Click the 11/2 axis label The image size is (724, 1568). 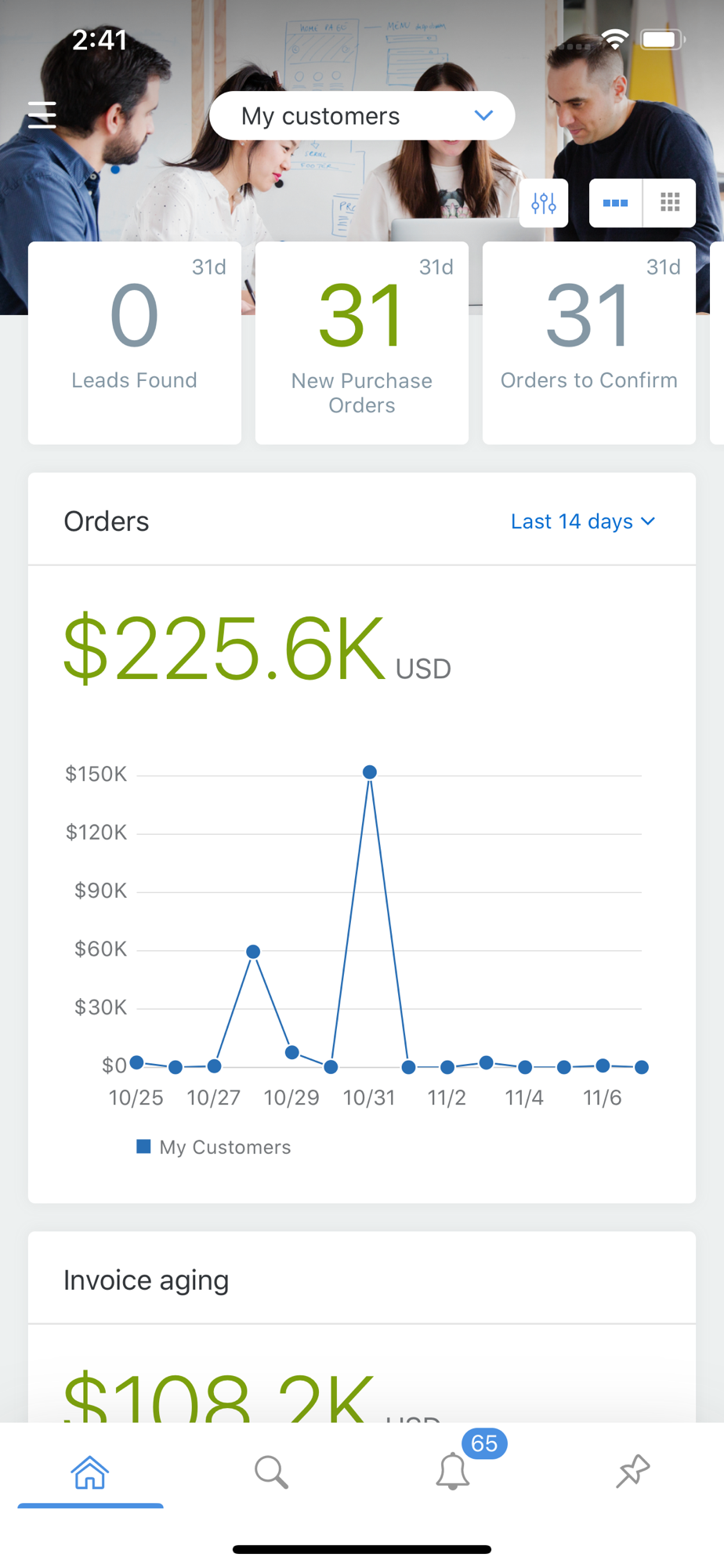point(447,1098)
